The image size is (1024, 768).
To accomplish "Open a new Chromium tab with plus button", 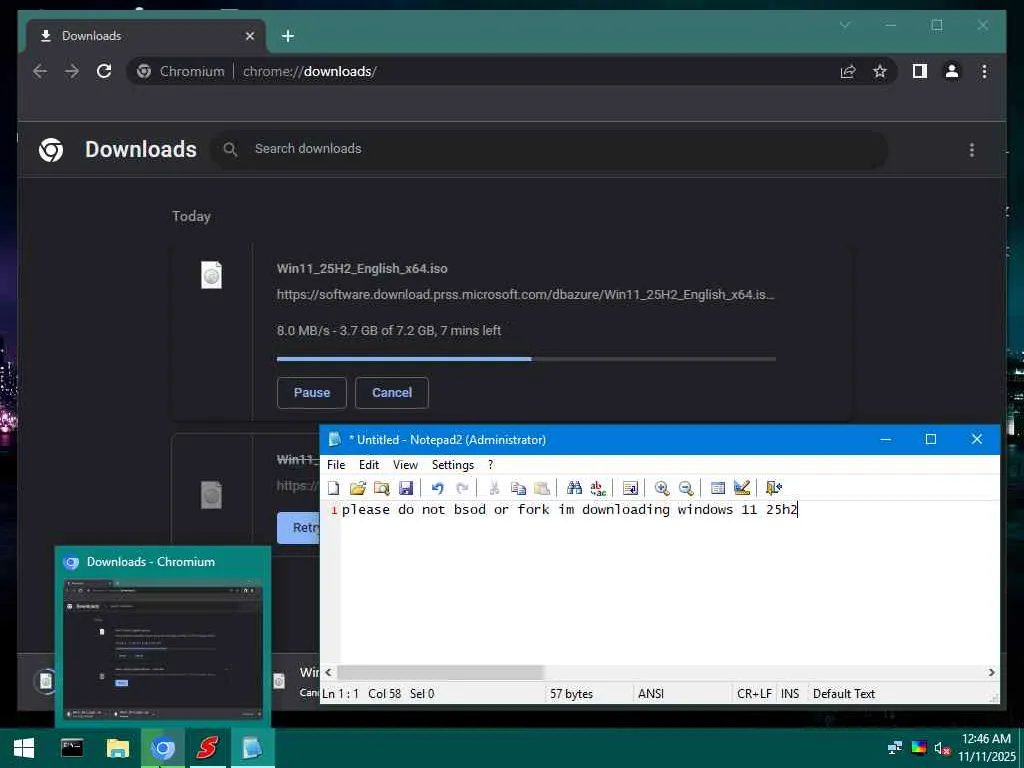I will pos(288,36).
